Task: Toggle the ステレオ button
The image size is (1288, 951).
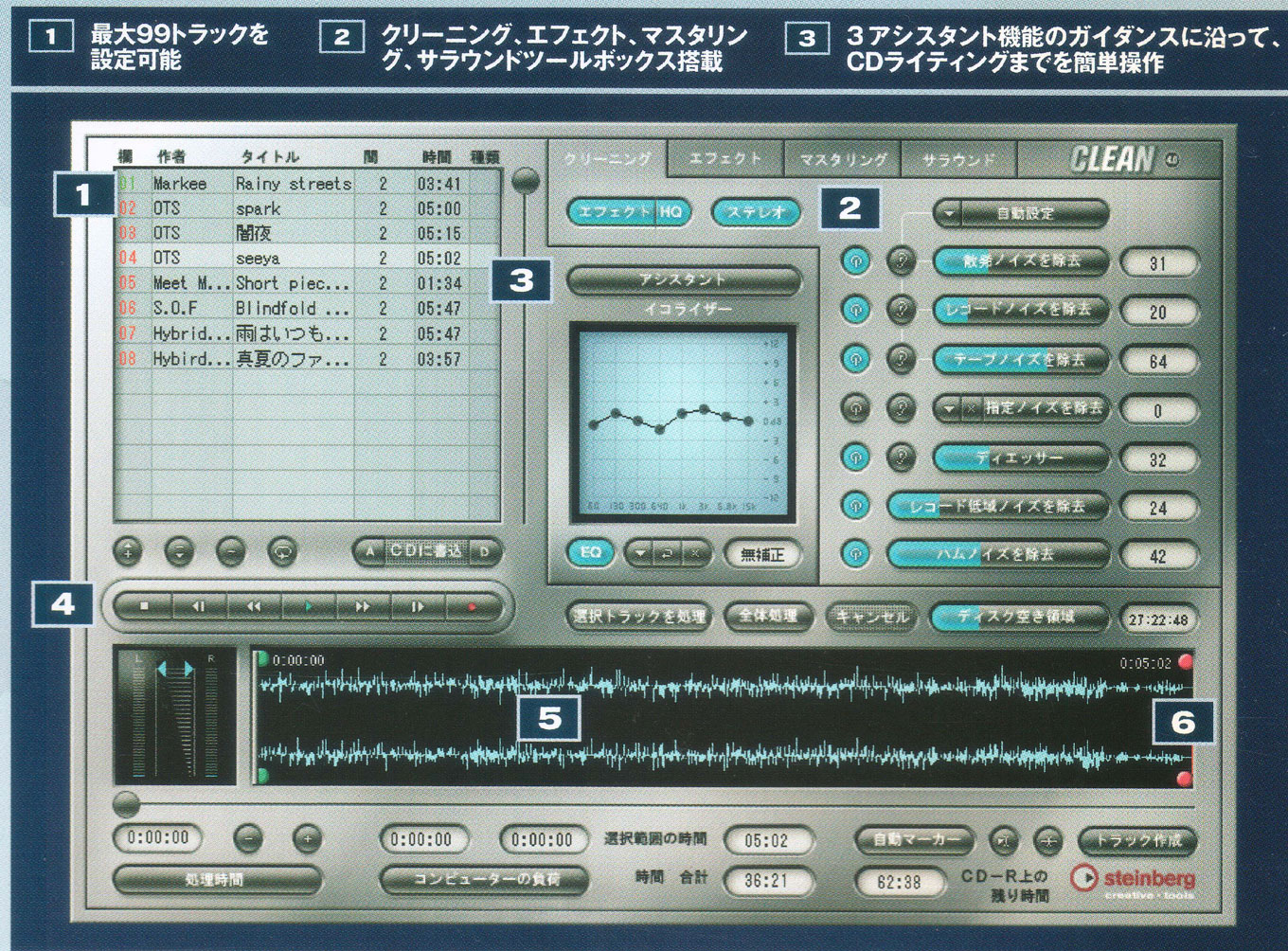Action: point(756,212)
